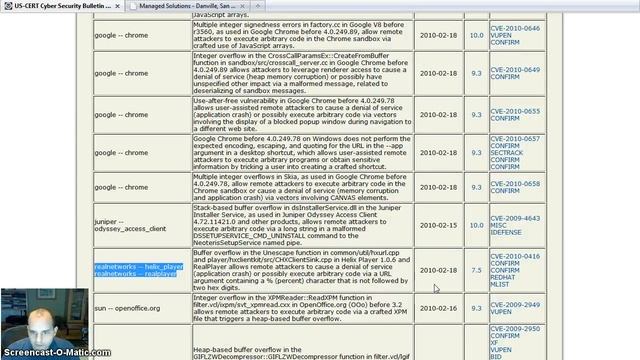Open the REDHAT reference link
This screenshot has width=640, height=360.
point(503,277)
